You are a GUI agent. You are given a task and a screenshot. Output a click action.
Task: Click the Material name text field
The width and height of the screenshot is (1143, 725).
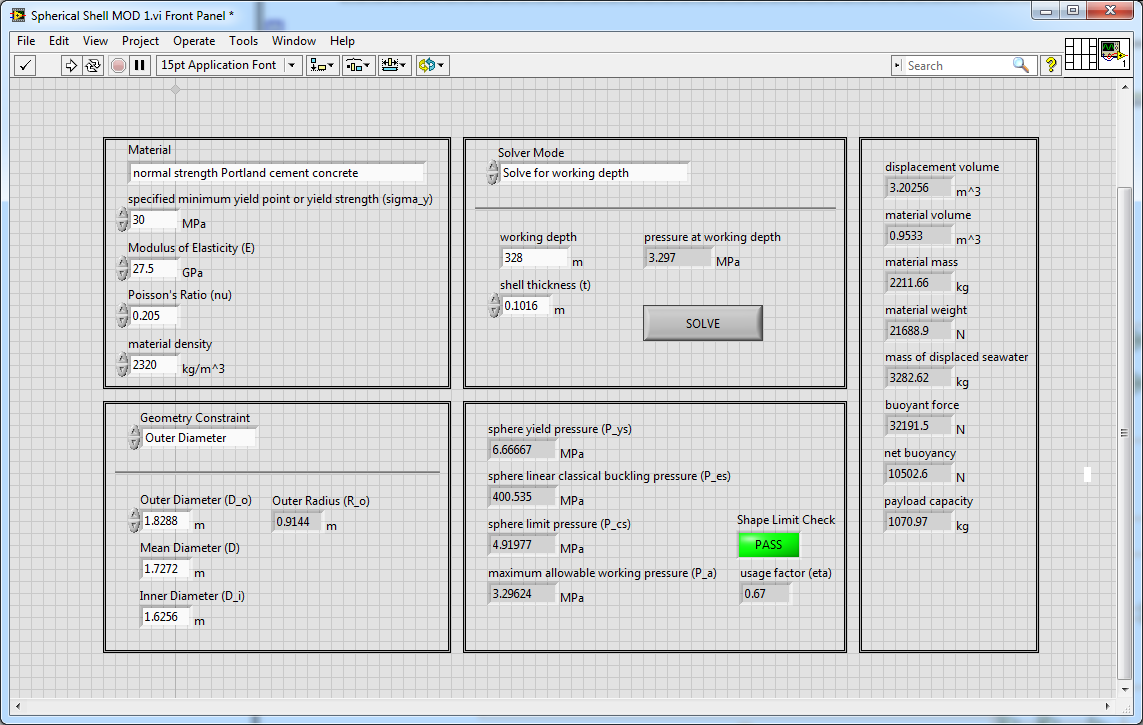click(x=277, y=173)
